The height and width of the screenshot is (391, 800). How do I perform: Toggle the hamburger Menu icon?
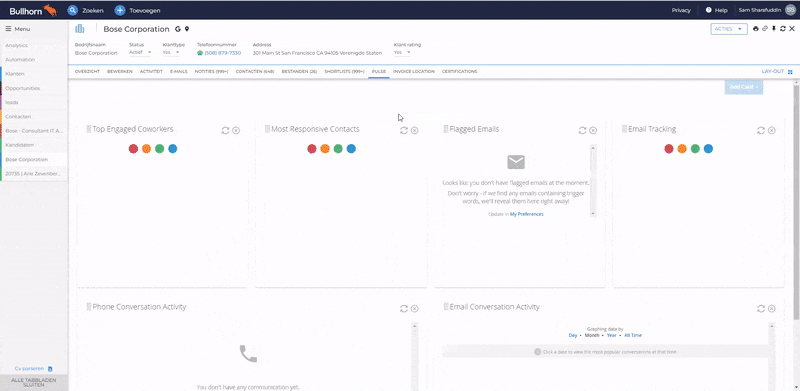[x=8, y=29]
